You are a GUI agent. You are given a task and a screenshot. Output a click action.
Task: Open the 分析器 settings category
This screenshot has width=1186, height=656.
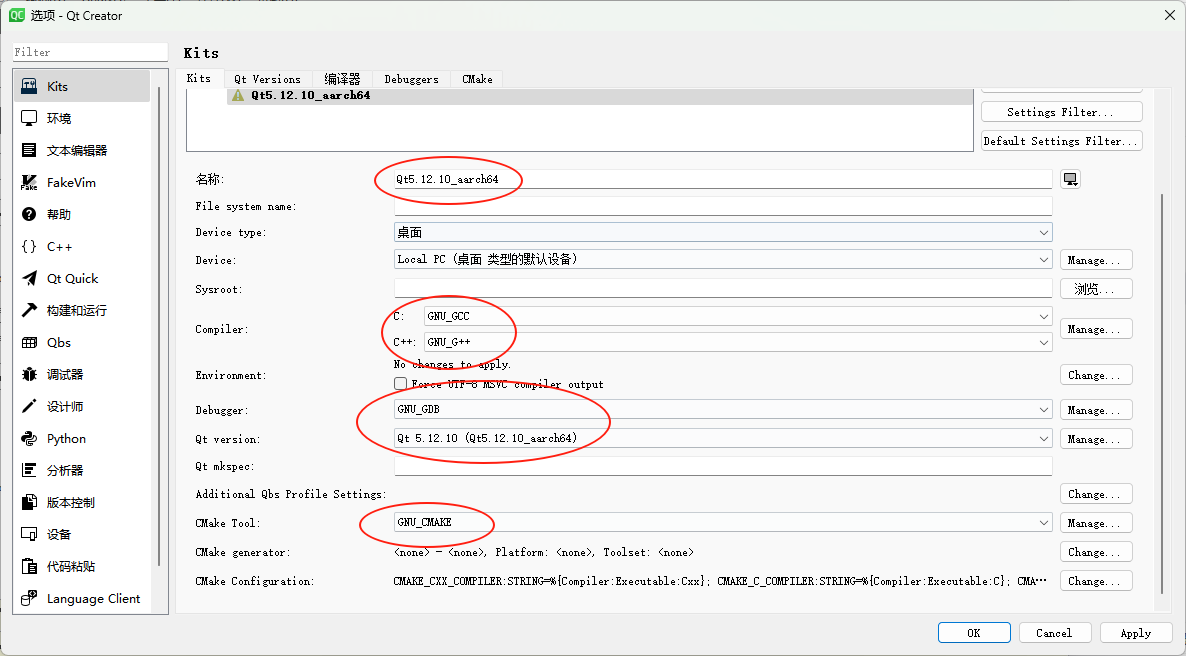click(82, 471)
